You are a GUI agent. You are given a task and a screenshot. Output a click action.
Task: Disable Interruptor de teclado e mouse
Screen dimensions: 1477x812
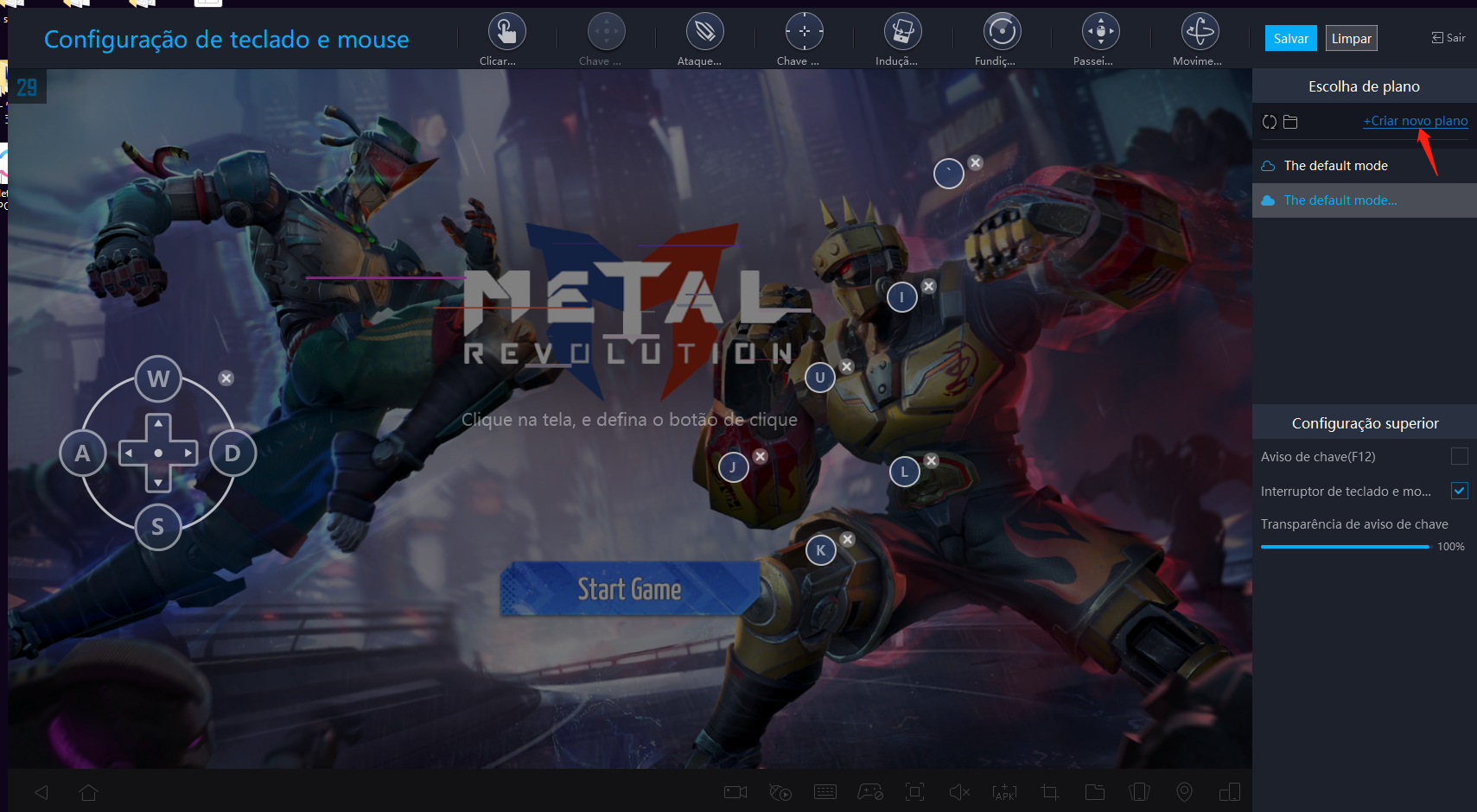[x=1461, y=491]
